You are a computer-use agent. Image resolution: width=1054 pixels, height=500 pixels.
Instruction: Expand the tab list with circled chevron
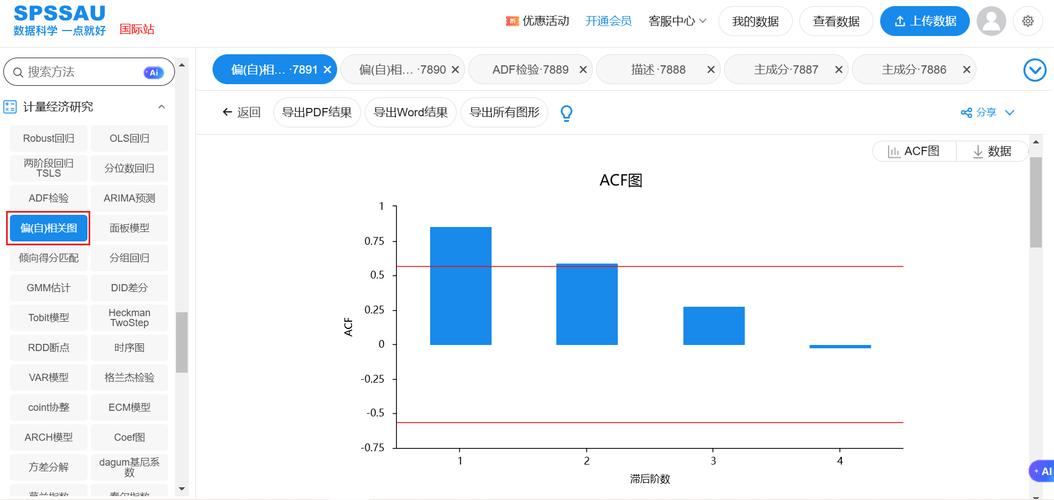(x=1035, y=70)
